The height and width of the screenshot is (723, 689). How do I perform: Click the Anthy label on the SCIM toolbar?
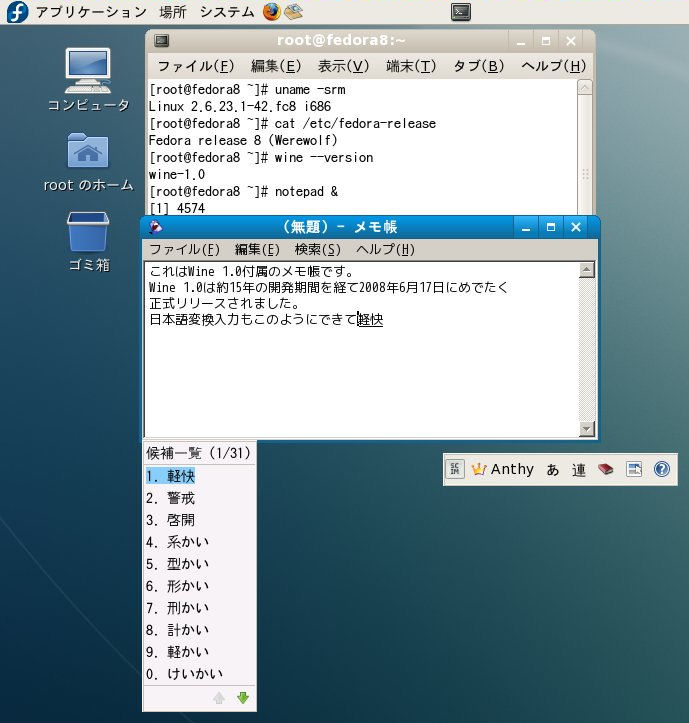[x=512, y=469]
